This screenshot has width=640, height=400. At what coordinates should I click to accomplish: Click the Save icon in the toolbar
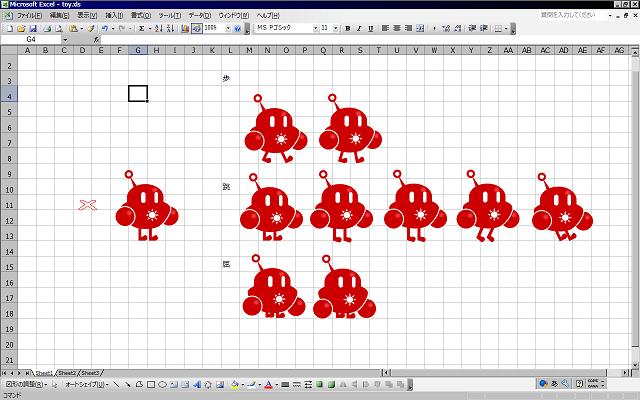(x=33, y=28)
